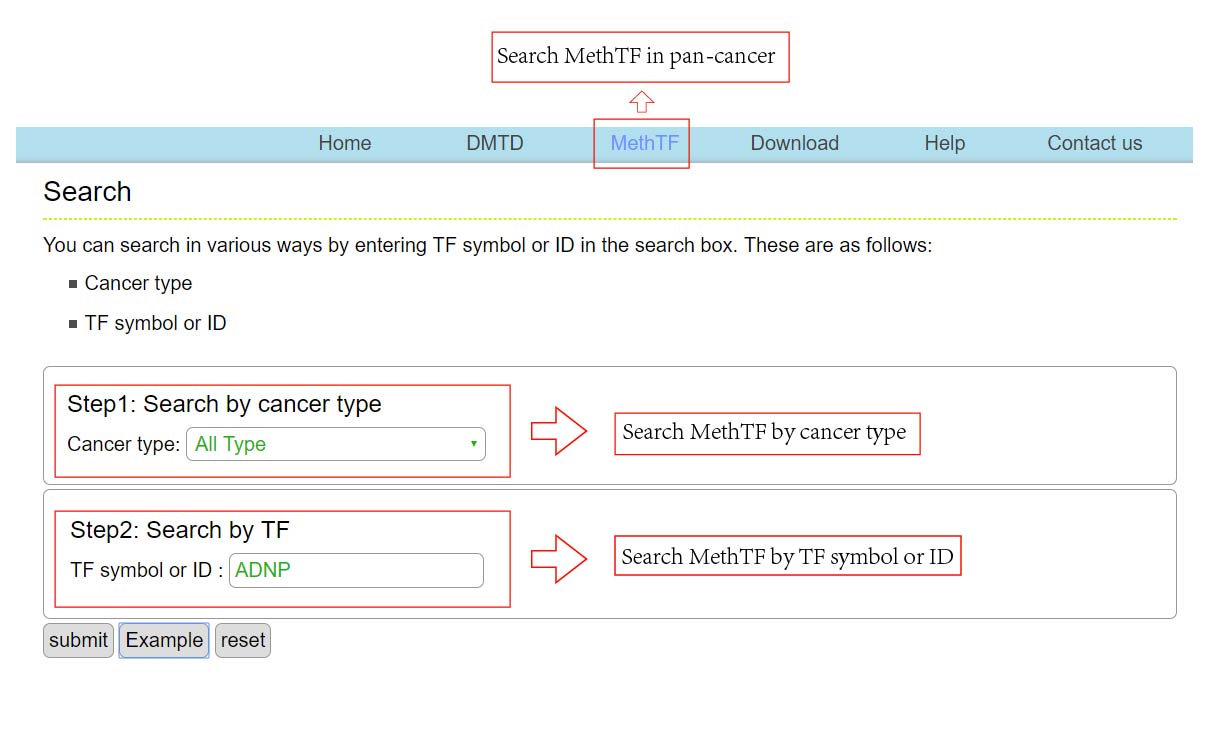
Task: Click the 'Cancer type' bullet list item
Action: coord(138,283)
